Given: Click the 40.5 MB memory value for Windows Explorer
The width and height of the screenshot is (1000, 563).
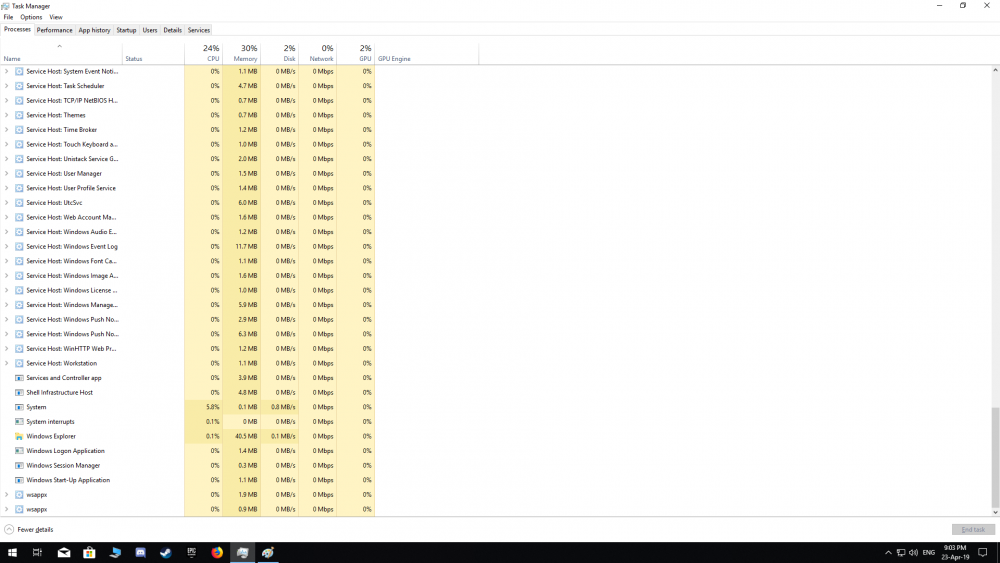Looking at the screenshot, I should [x=246, y=436].
